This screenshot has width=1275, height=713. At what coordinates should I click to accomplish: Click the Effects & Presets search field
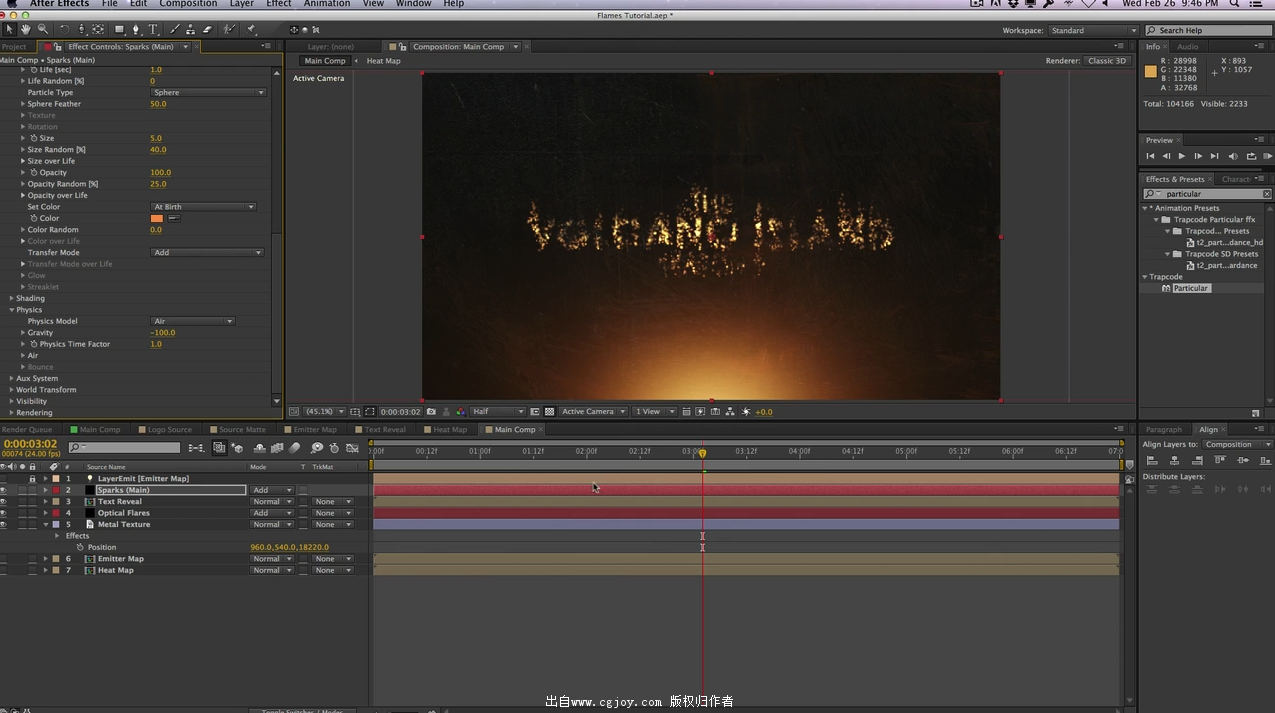pos(1207,194)
